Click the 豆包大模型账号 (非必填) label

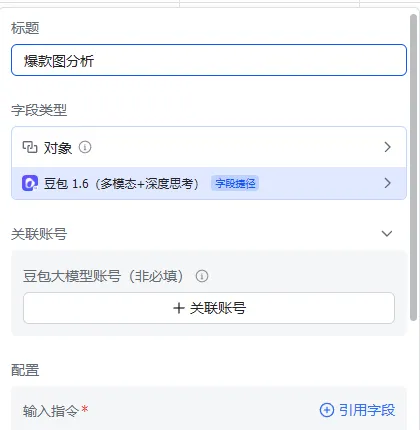[103, 276]
